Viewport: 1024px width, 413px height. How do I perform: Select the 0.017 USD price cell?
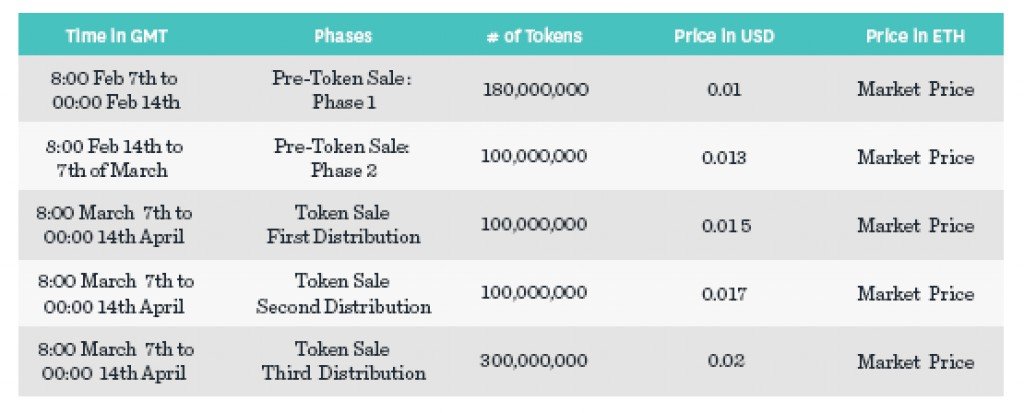[x=724, y=294]
